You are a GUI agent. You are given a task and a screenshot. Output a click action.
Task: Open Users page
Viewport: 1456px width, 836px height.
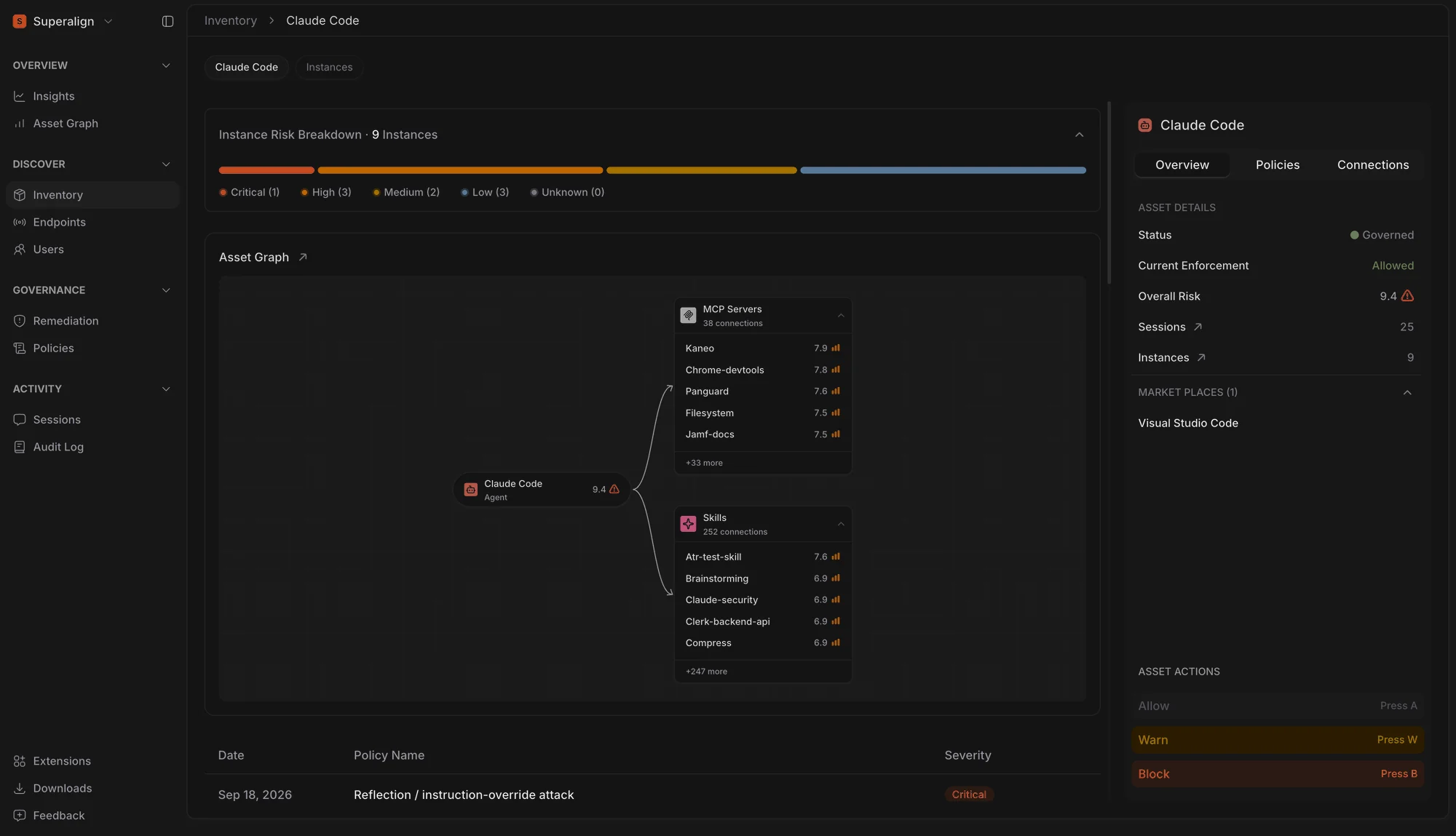48,250
